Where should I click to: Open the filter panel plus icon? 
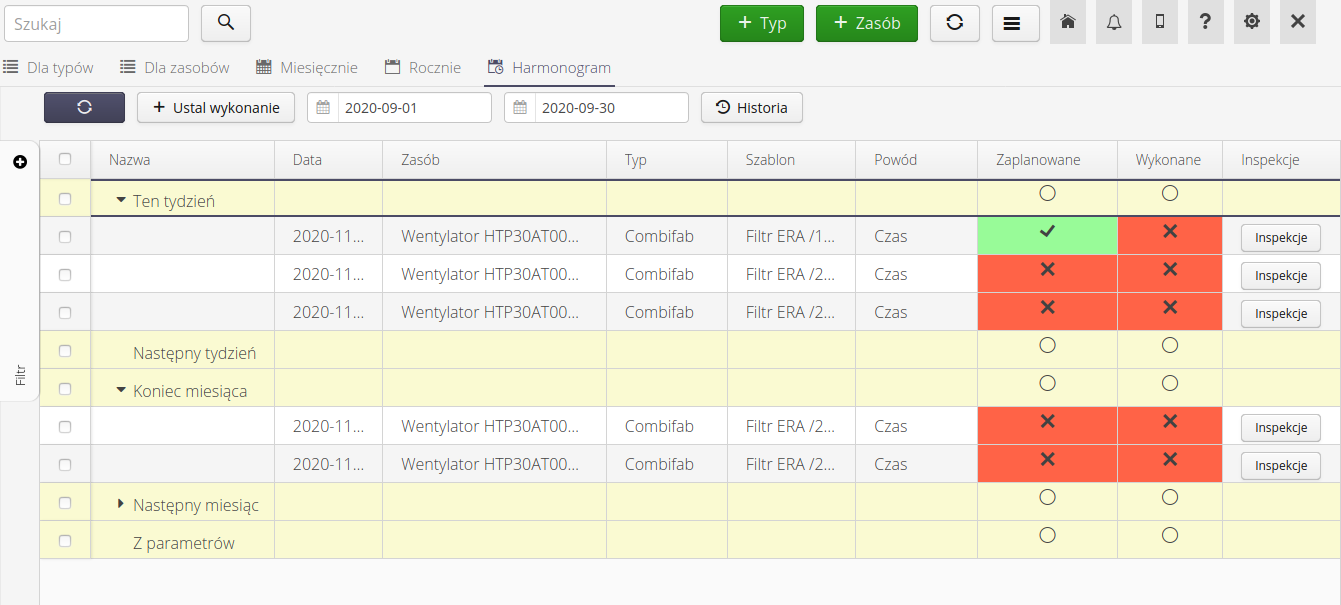tap(21, 161)
